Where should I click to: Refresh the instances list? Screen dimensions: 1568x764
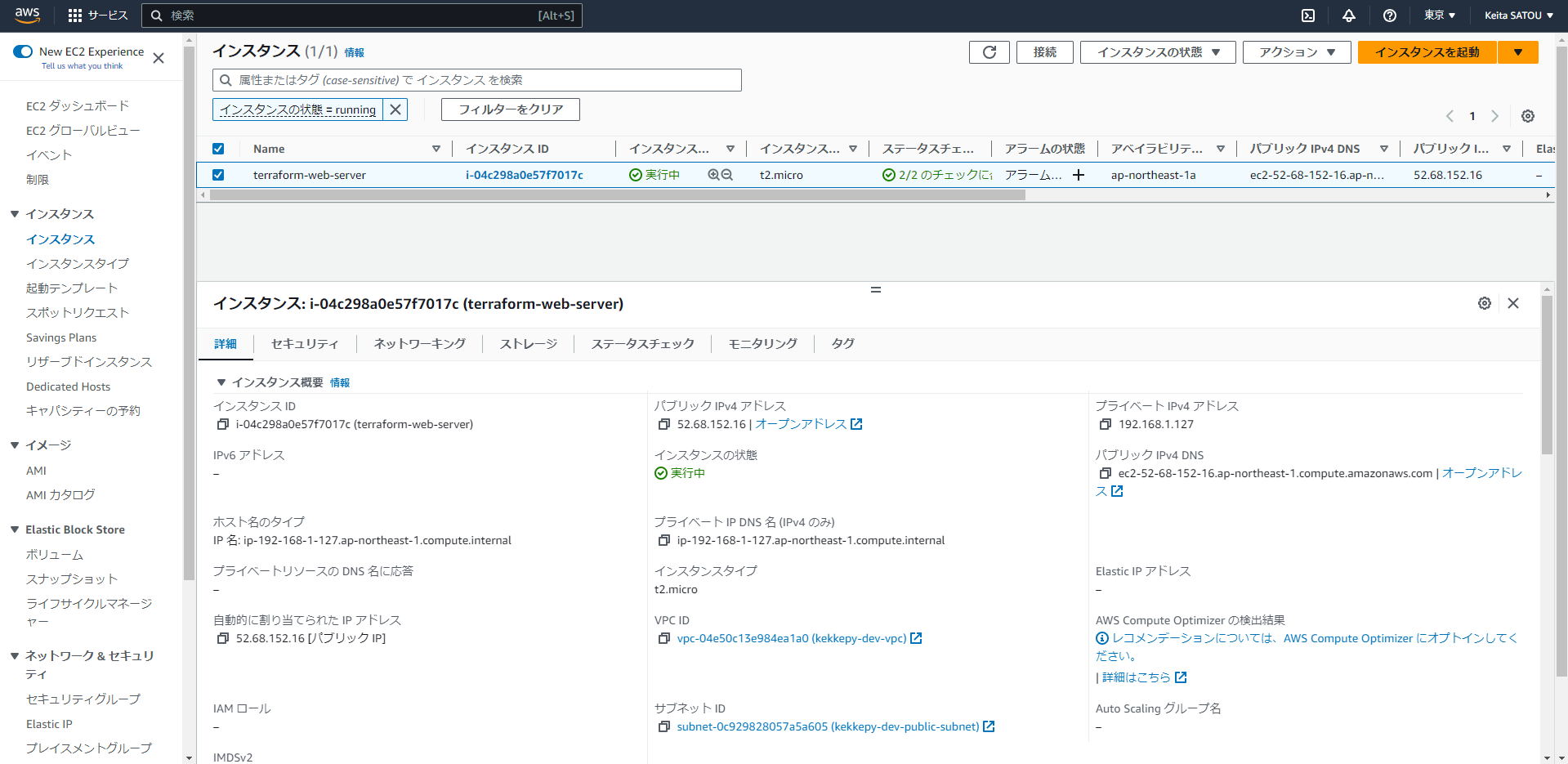(989, 52)
